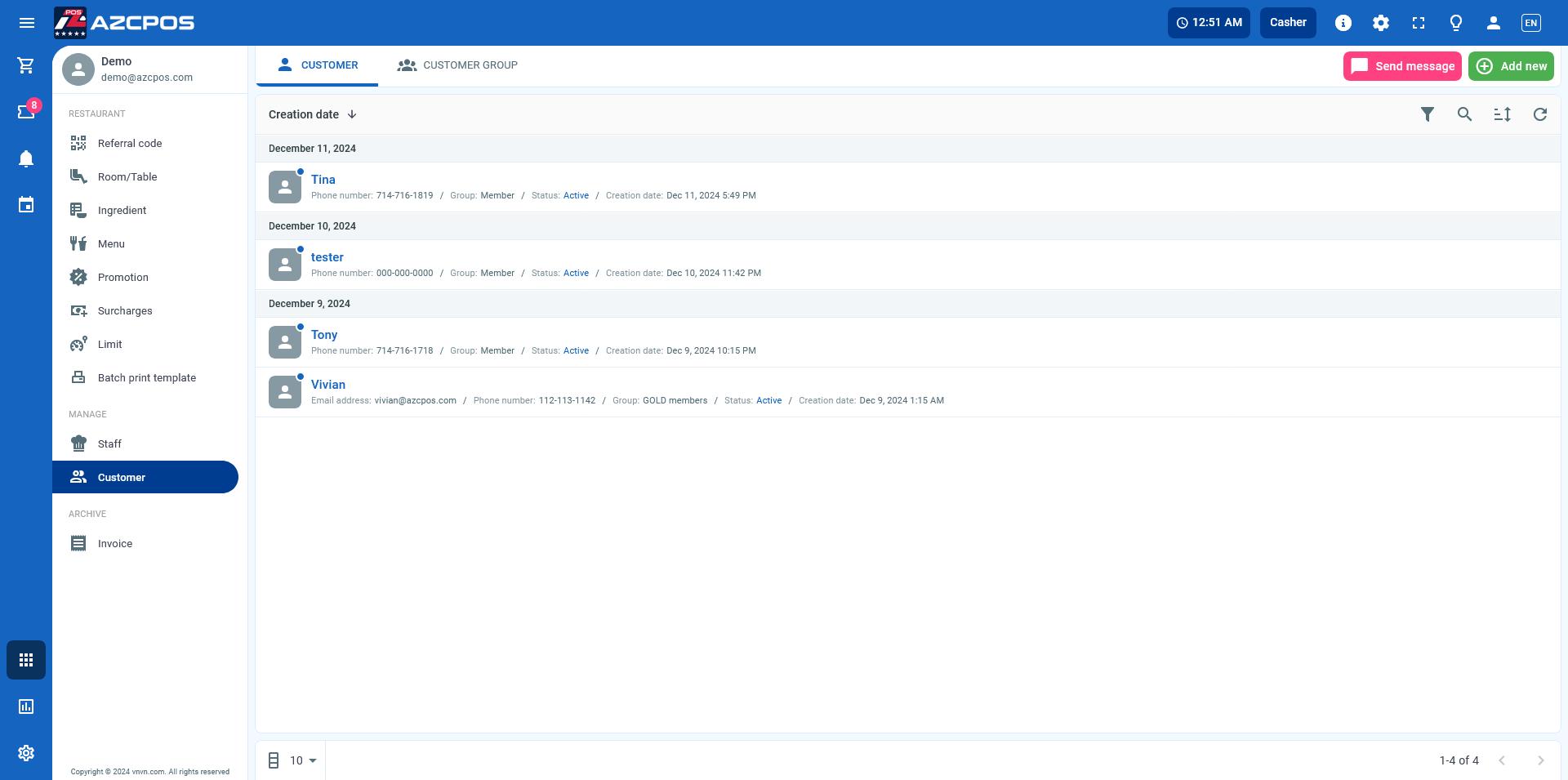Click demo@azcpos.com email in profile
1568x780 pixels.
(x=147, y=78)
